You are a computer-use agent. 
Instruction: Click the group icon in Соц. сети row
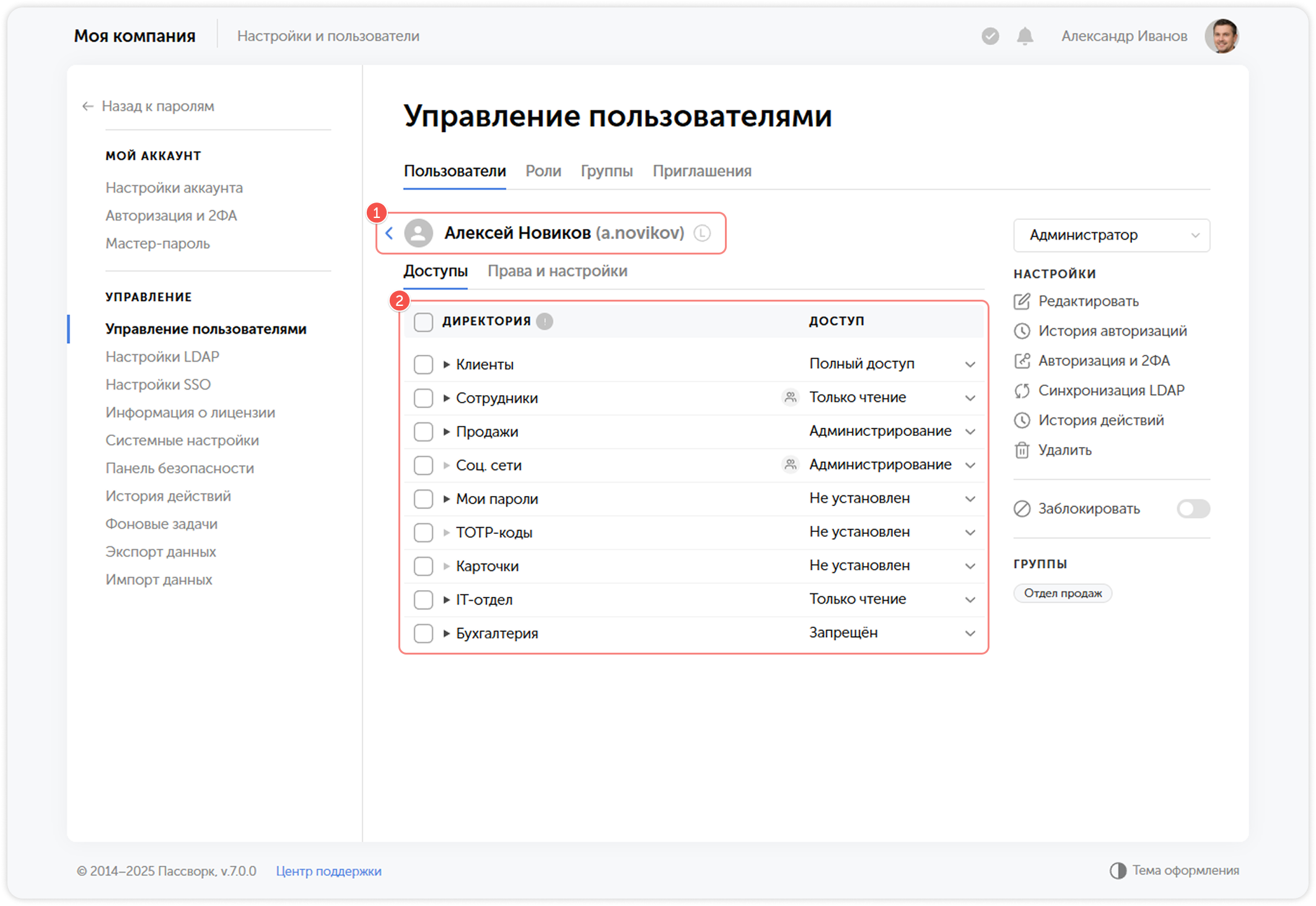pyautogui.click(x=790, y=464)
